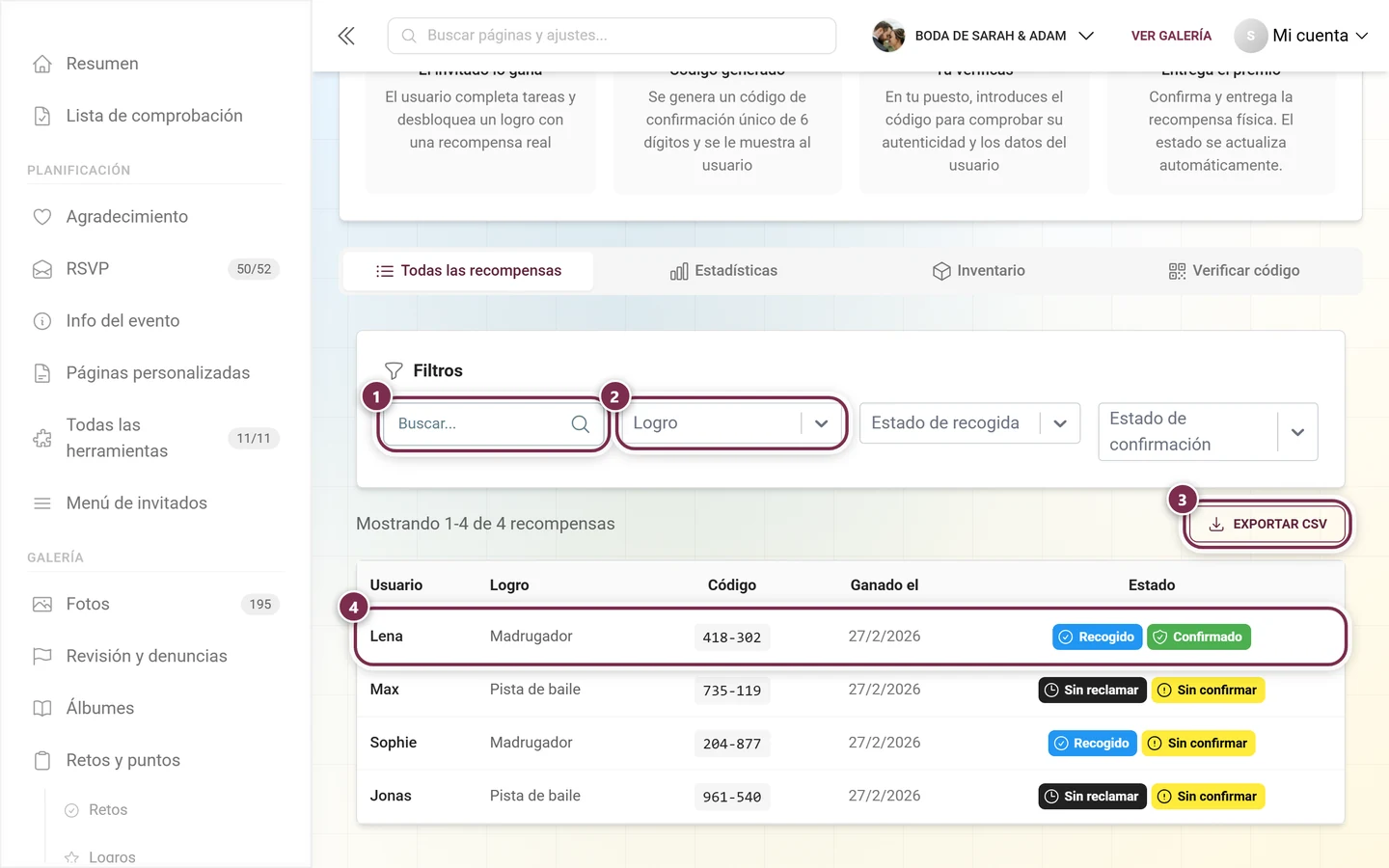Switch to the Estadísticas tab
Image resolution: width=1389 pixels, height=868 pixels.
[x=723, y=271]
